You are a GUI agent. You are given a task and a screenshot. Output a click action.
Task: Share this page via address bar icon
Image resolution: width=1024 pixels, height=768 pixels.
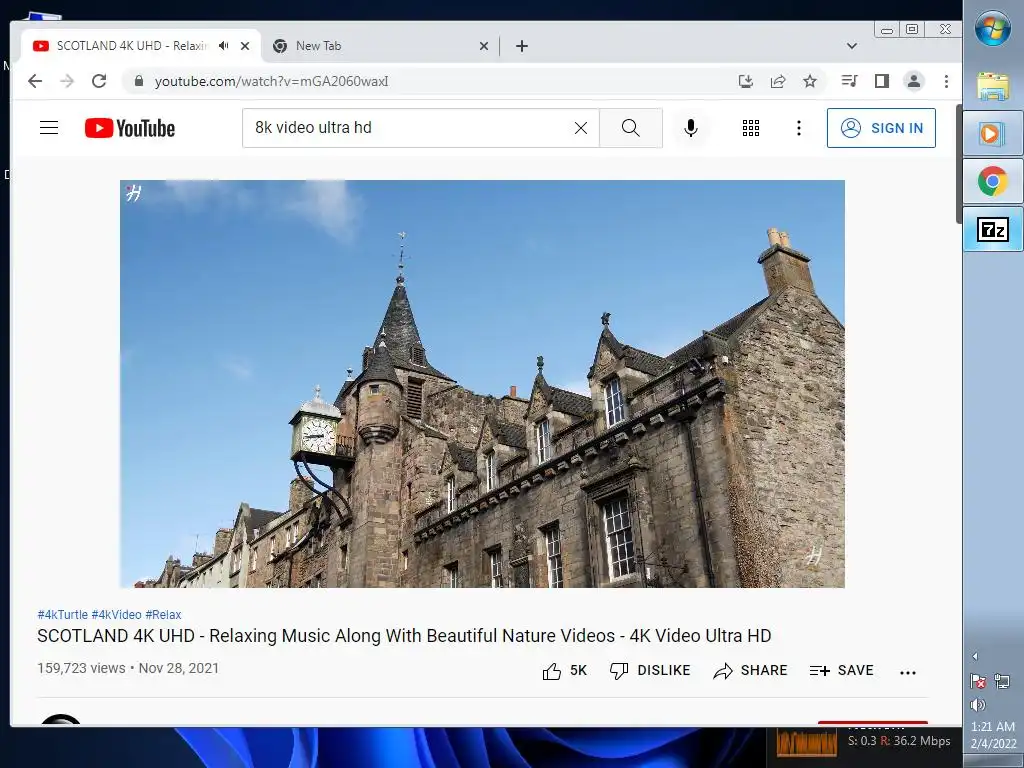click(x=778, y=81)
